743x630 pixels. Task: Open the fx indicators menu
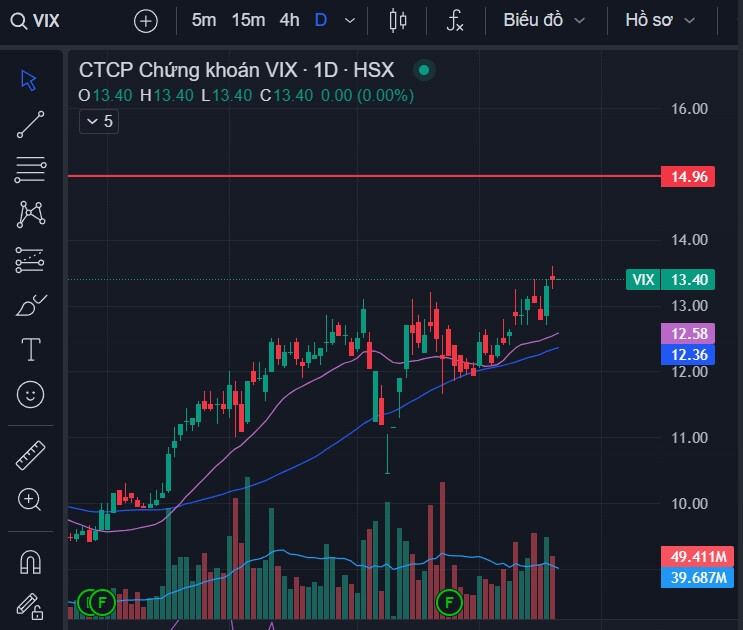click(455, 20)
